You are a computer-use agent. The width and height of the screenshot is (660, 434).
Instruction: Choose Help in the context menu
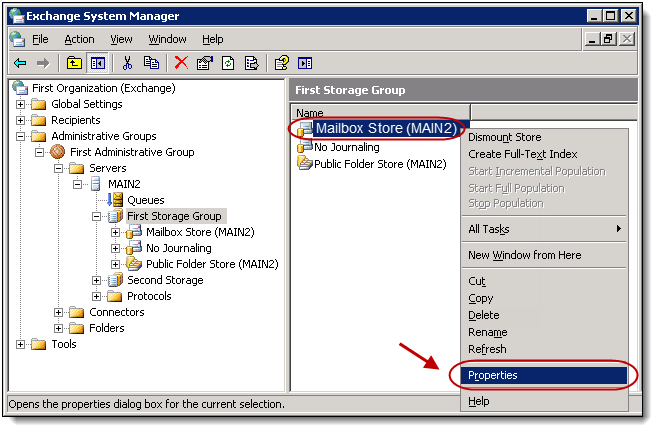[x=543, y=401]
